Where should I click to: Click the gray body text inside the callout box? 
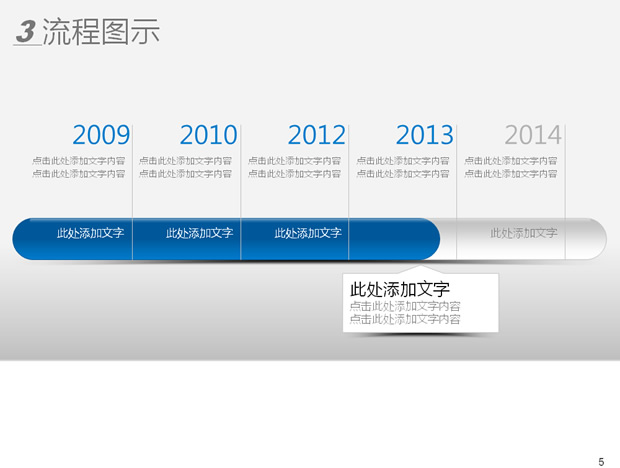405,313
